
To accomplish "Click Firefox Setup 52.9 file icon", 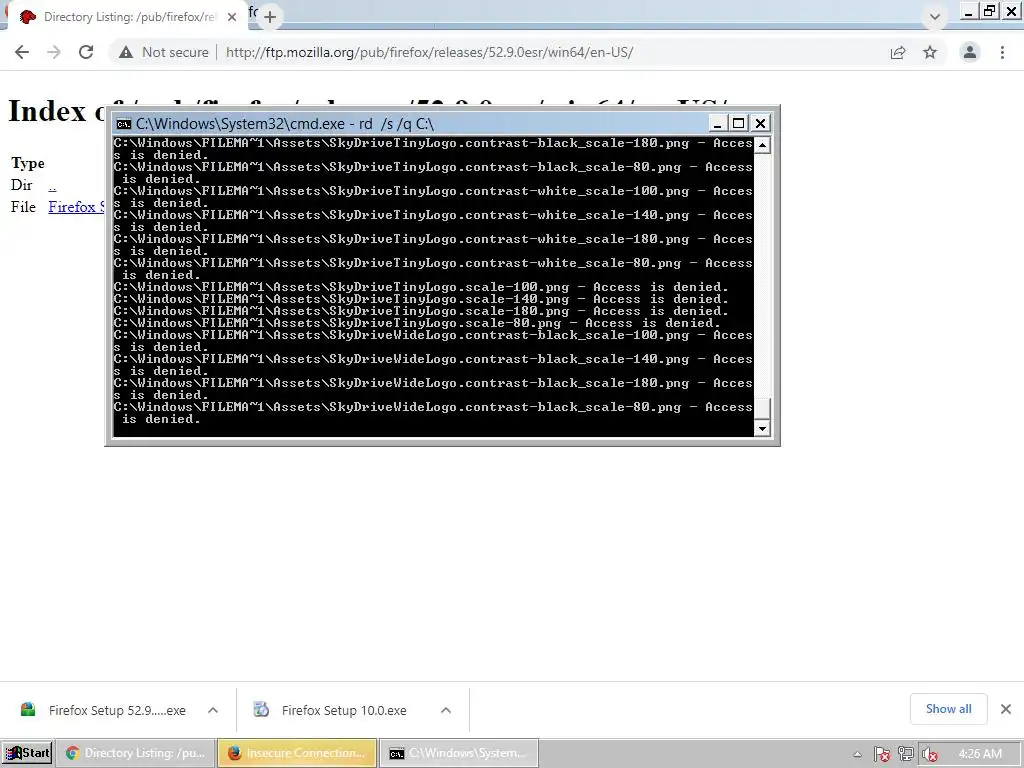I will click(28, 709).
